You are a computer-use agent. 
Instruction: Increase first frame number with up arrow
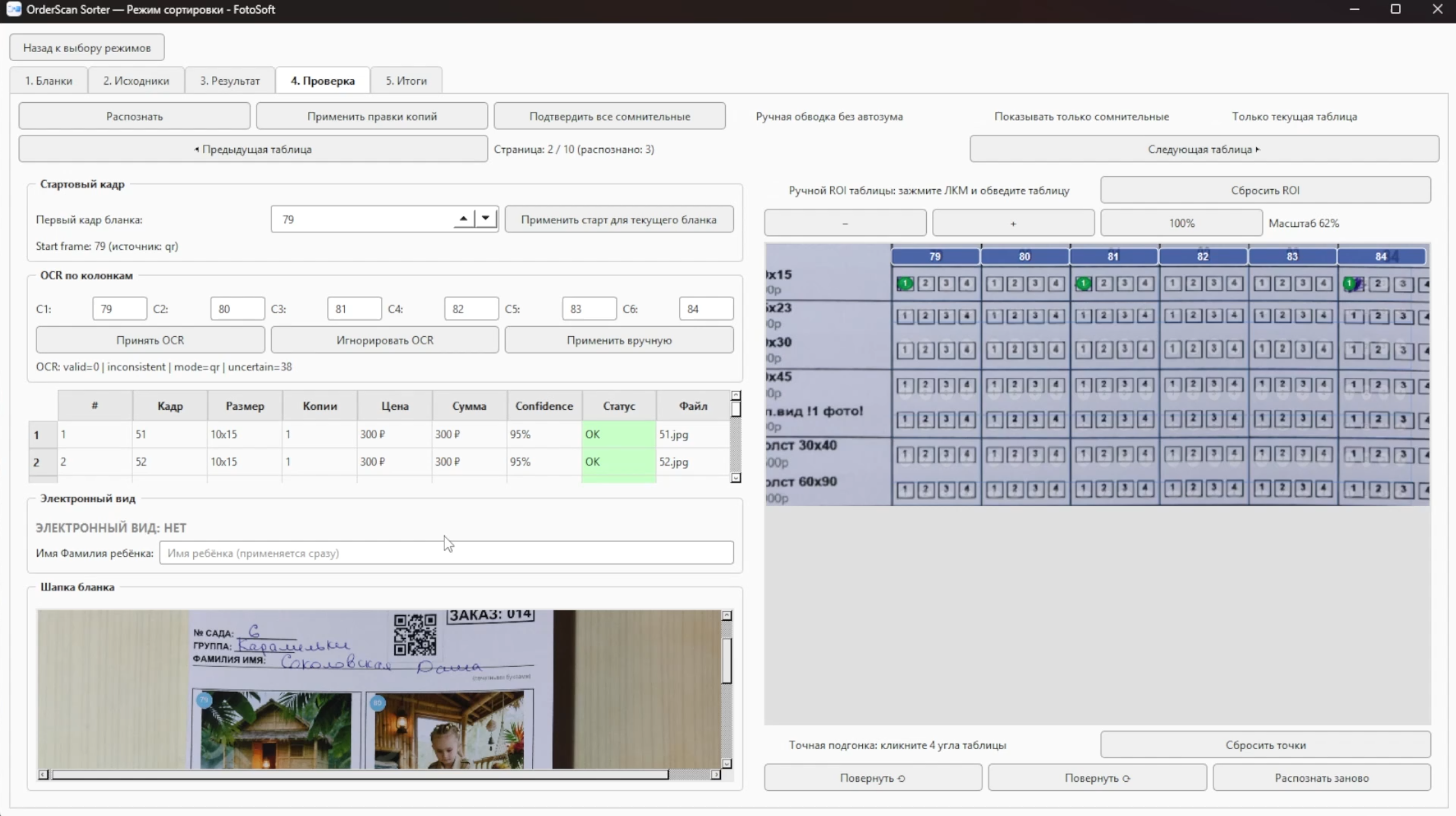click(x=463, y=218)
